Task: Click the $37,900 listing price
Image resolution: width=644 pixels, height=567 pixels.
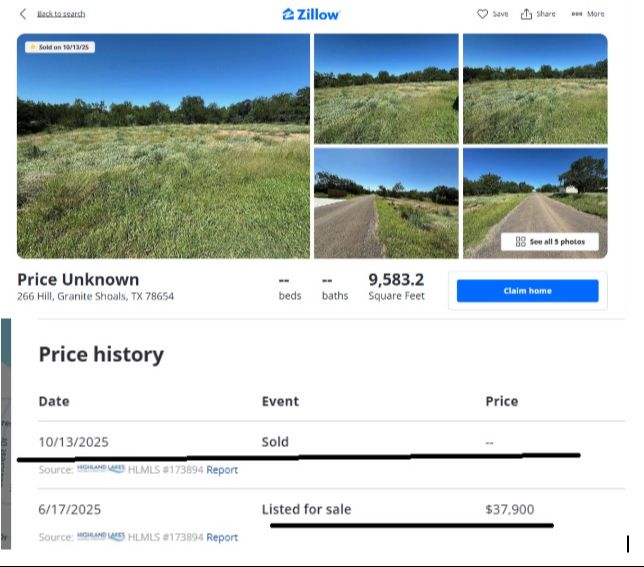Action: pos(509,509)
